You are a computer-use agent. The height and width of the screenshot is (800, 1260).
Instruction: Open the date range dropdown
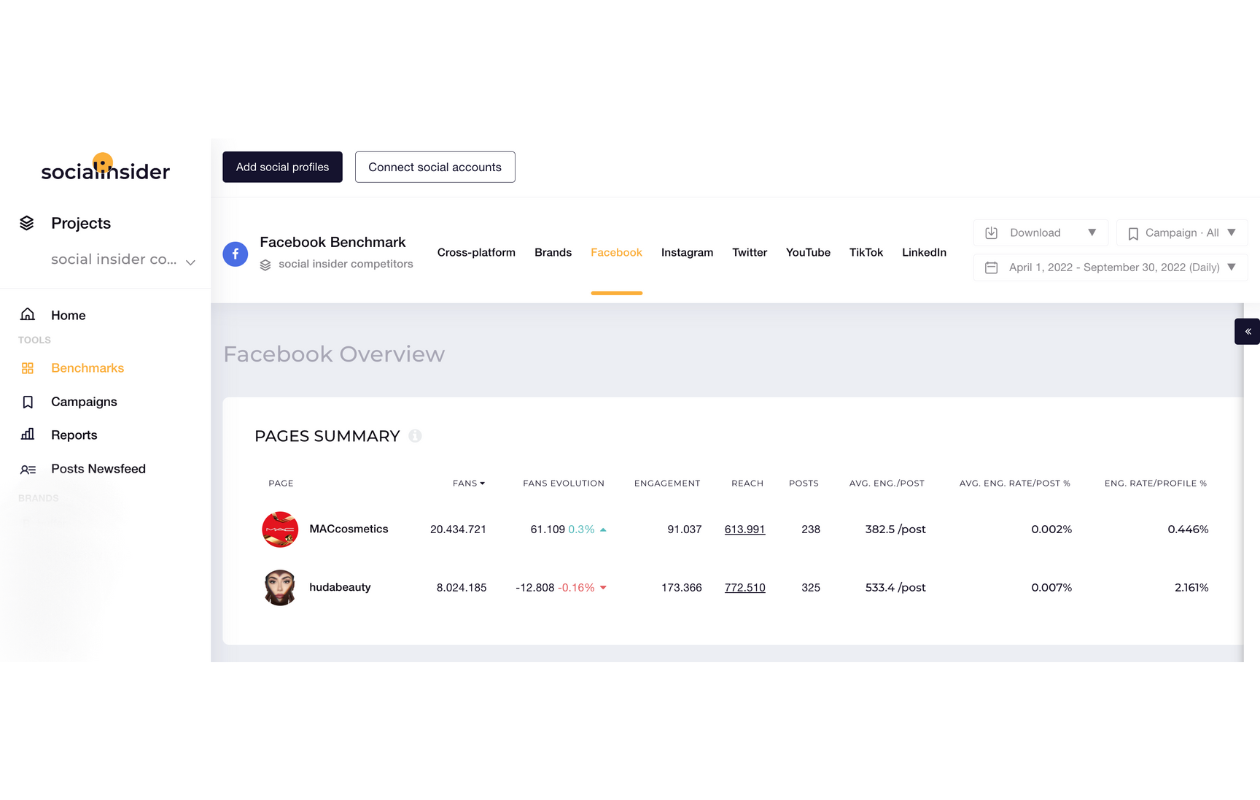tap(1110, 268)
